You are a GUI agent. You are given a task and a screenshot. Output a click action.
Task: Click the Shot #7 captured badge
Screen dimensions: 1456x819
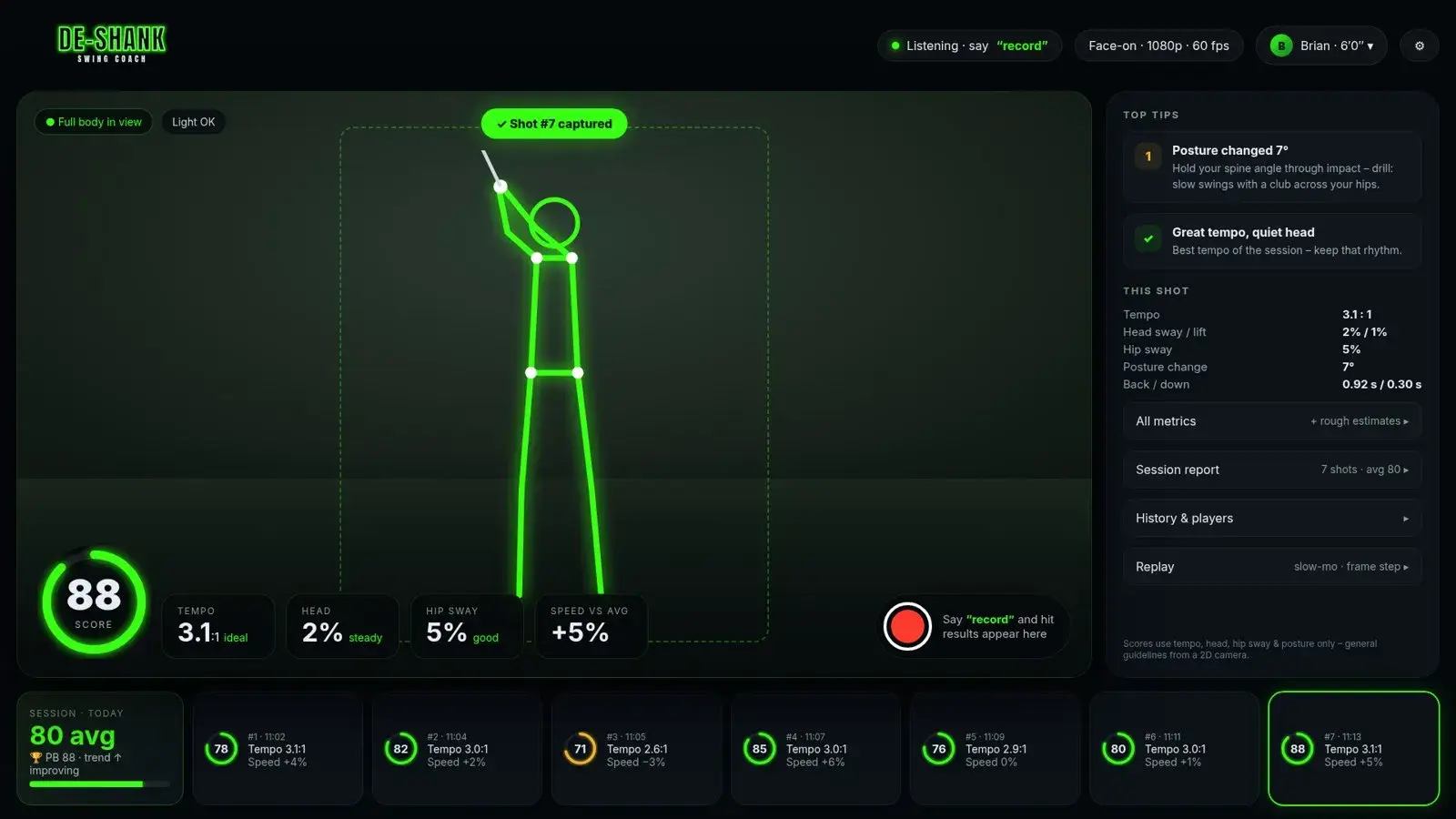pyautogui.click(x=554, y=124)
